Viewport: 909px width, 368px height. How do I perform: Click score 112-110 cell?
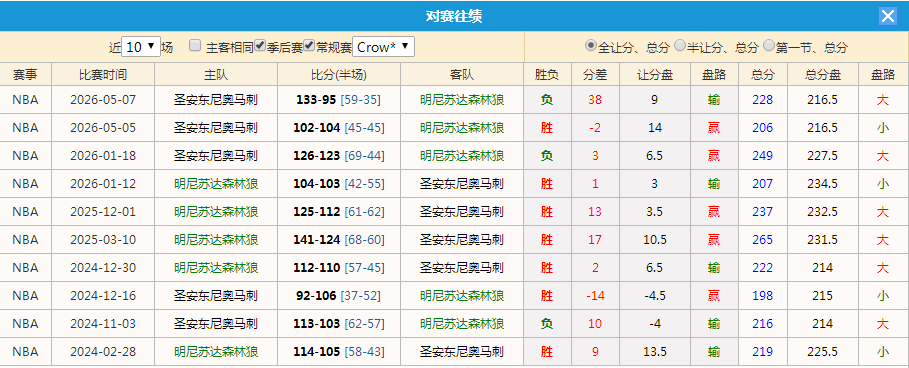click(x=318, y=268)
